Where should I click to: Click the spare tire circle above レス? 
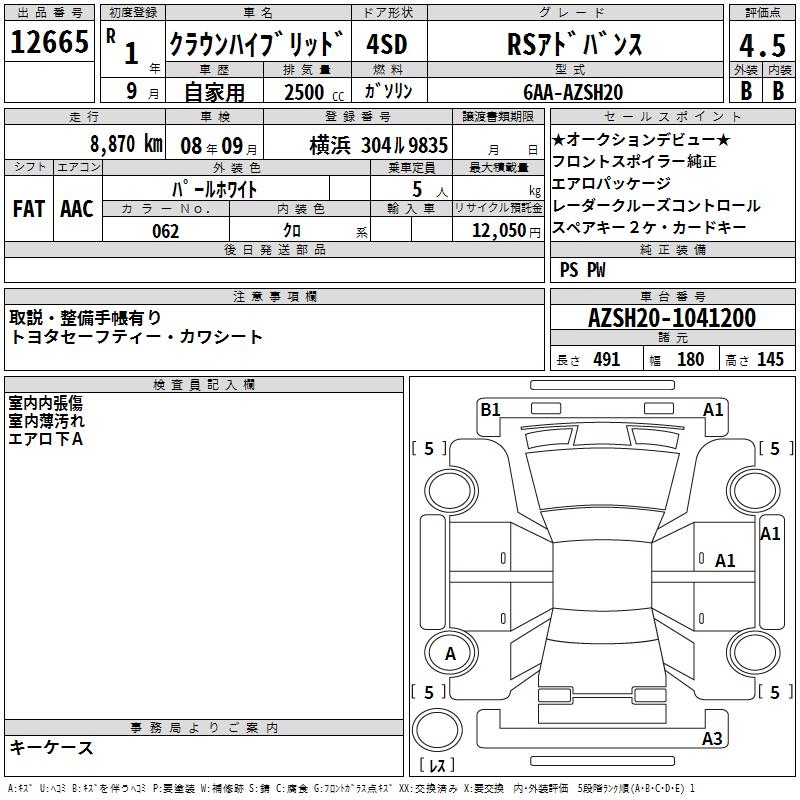(437, 729)
